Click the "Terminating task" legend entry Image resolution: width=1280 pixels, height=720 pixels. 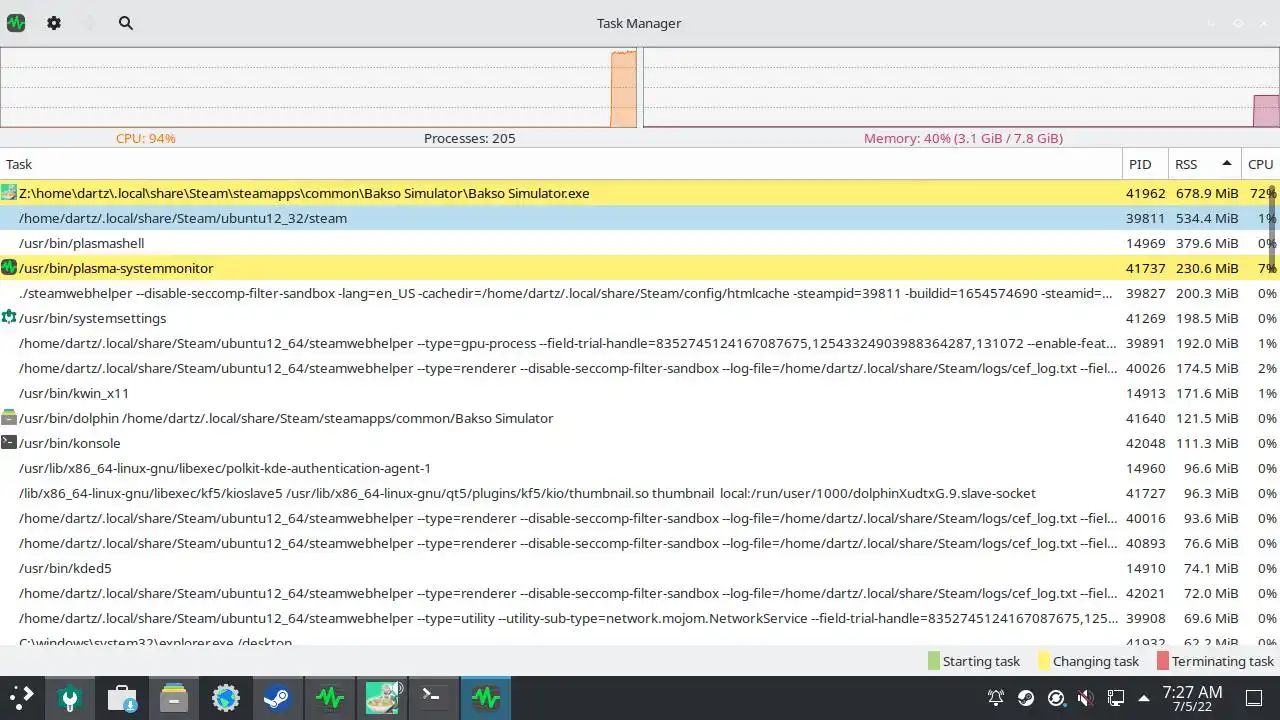1215,661
